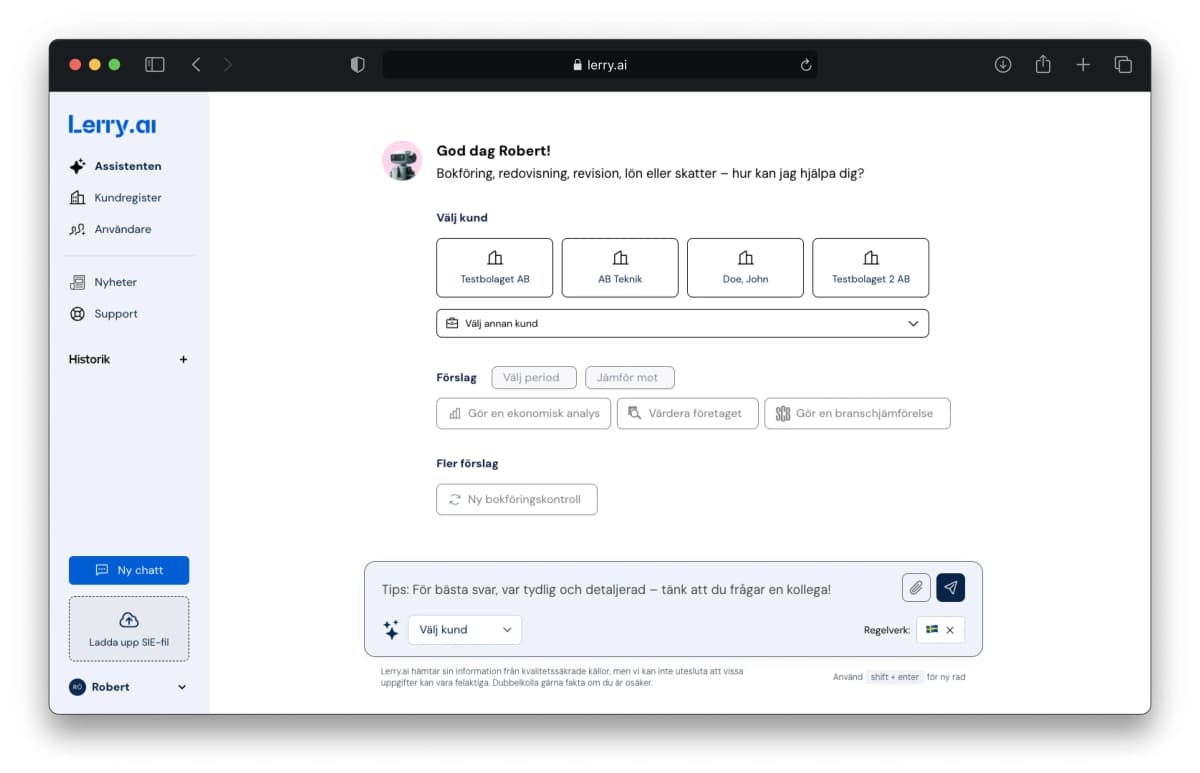This screenshot has height=773, width=1200.
Task: Send the message with the paper plane icon
Action: (x=949, y=587)
